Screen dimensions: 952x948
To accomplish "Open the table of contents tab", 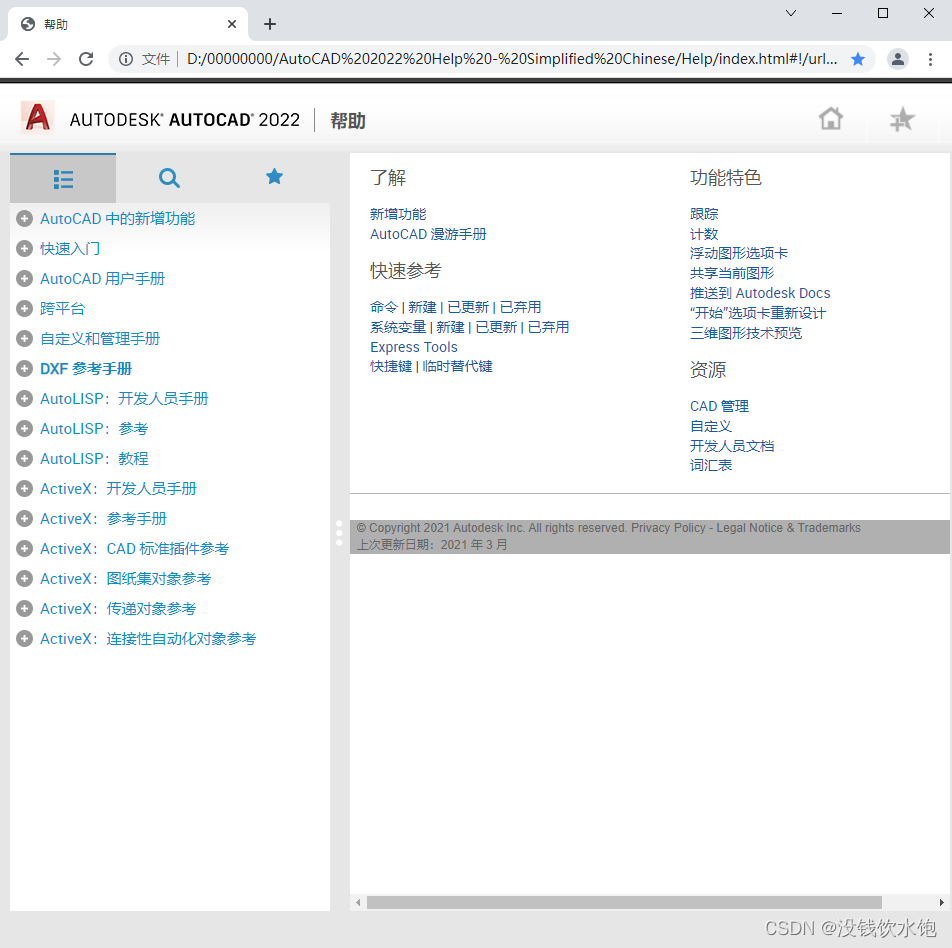I will coord(63,179).
